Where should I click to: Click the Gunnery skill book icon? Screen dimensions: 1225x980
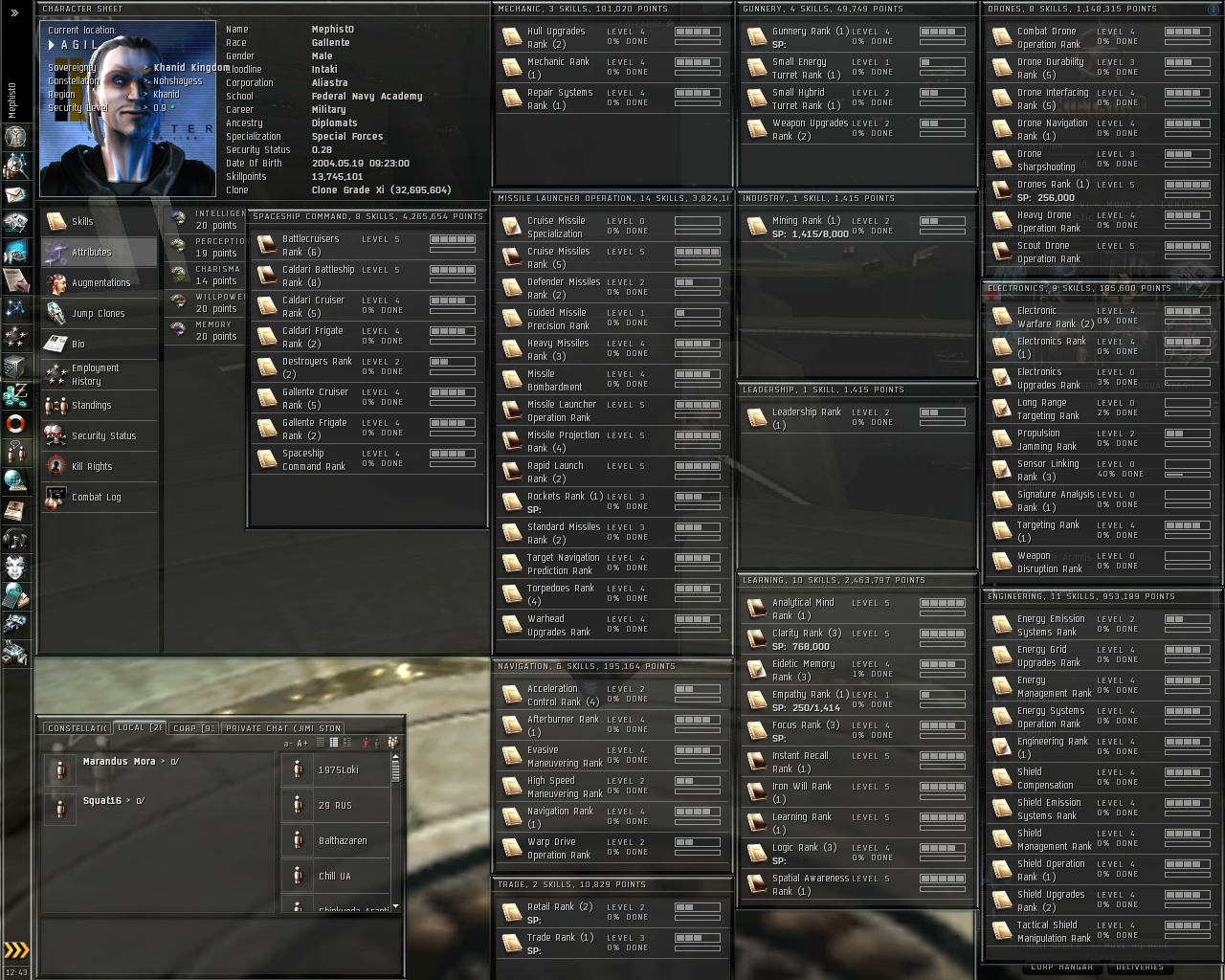coord(757,37)
